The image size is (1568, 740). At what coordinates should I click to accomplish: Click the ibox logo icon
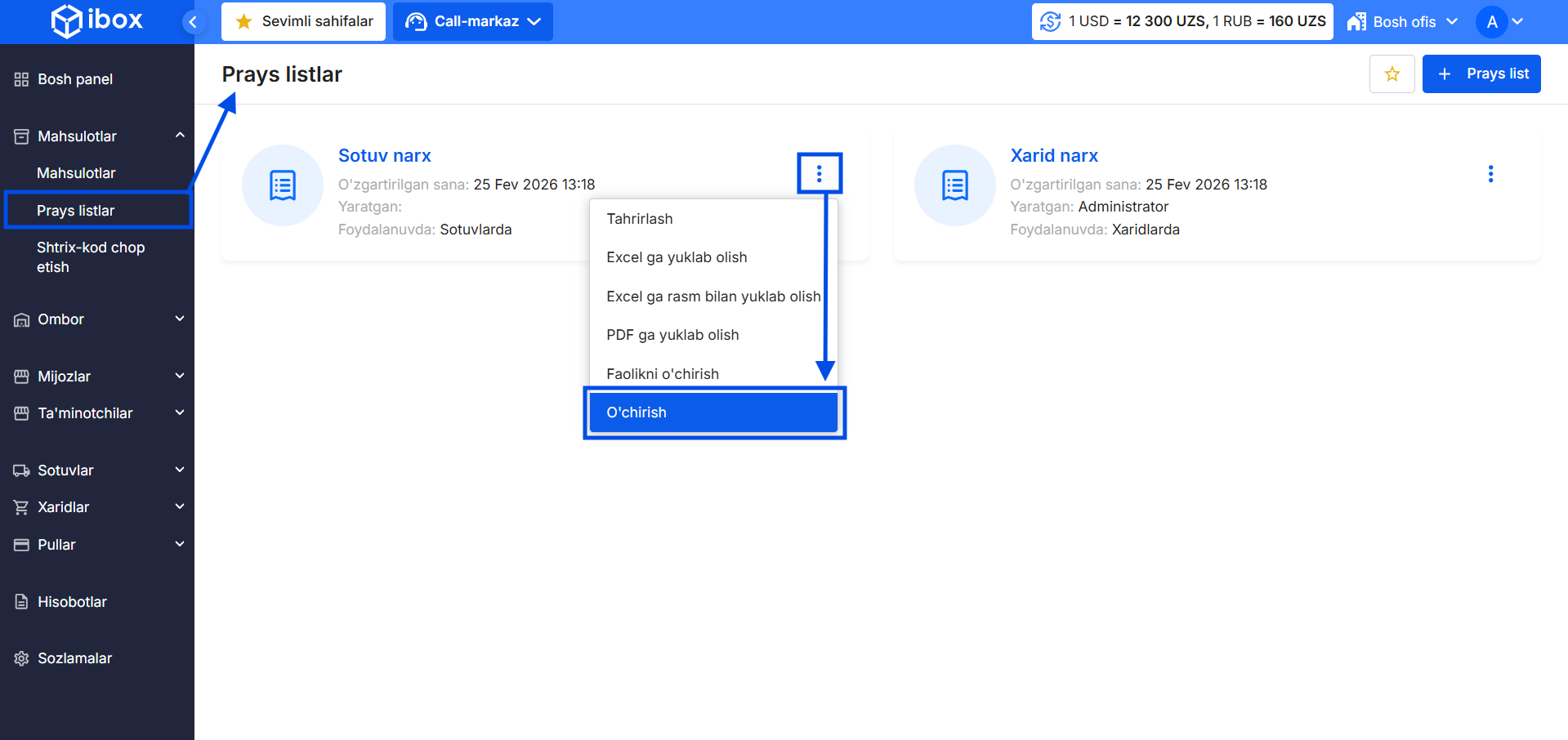[x=66, y=20]
